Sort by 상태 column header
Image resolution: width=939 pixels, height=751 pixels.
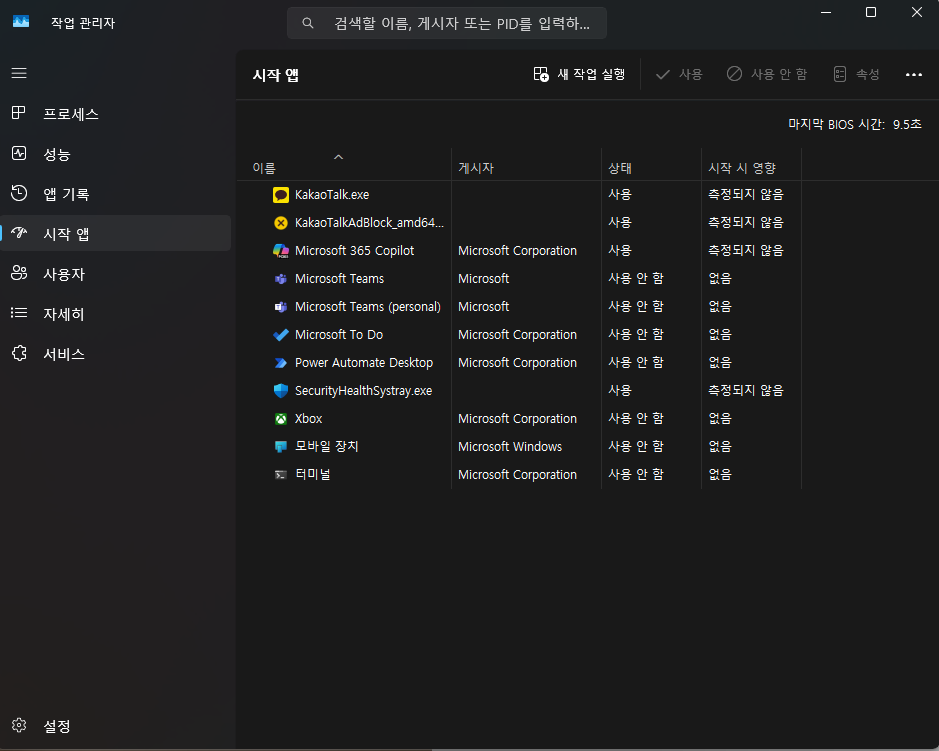[620, 168]
